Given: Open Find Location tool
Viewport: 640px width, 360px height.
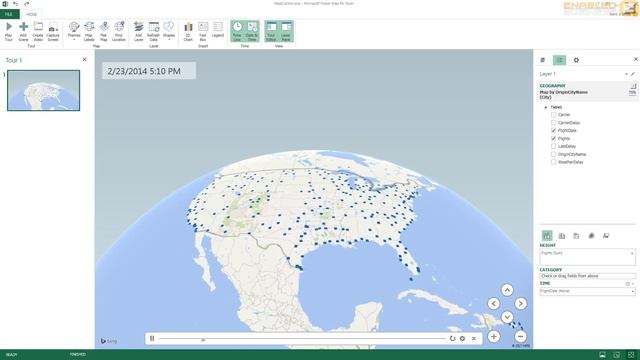Looking at the screenshot, I should pyautogui.click(x=119, y=31).
